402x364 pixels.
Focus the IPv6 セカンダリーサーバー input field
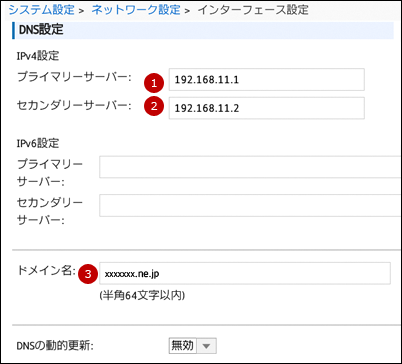click(250, 205)
